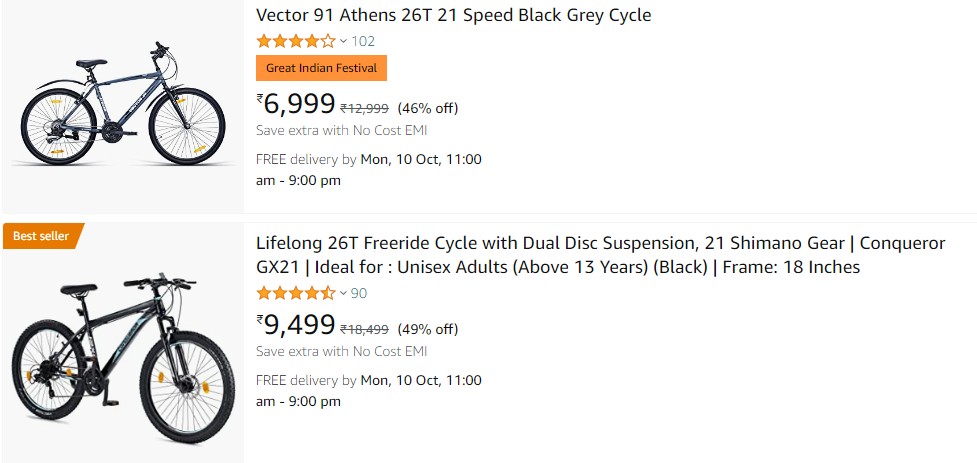Click the struck-through ₹18,499 original price
The width and height of the screenshot is (977, 463).
point(365,329)
